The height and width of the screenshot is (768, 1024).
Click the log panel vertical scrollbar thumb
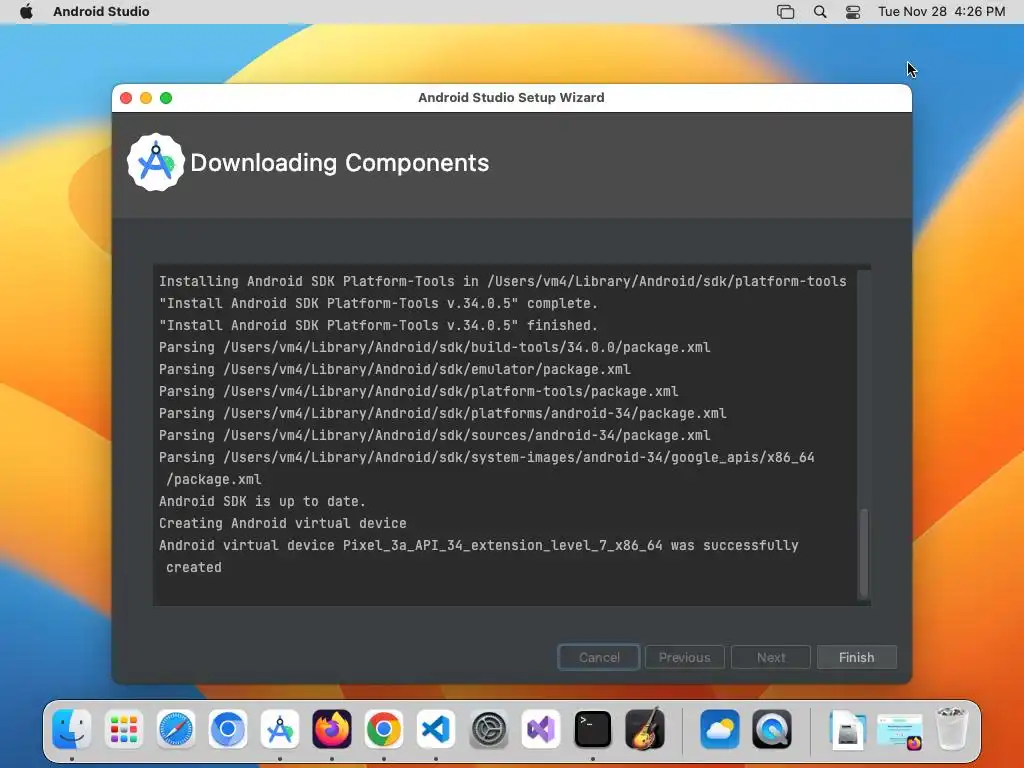863,552
